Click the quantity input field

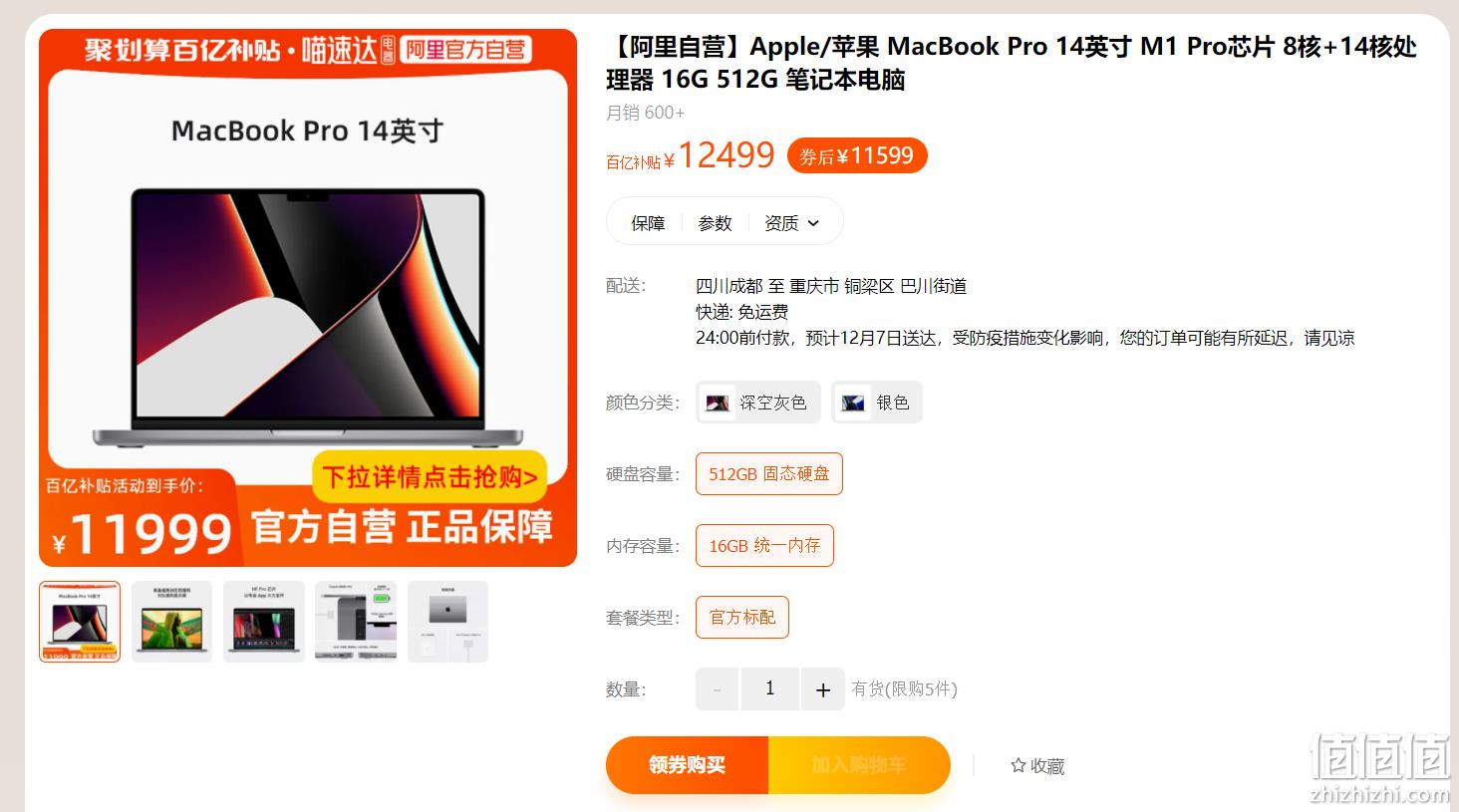click(769, 689)
